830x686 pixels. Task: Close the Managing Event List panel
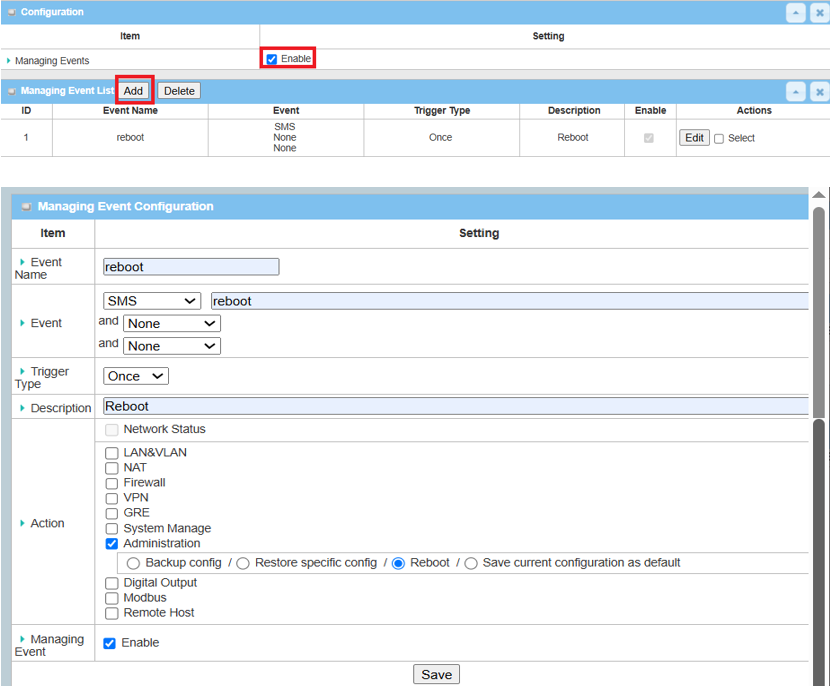point(818,92)
